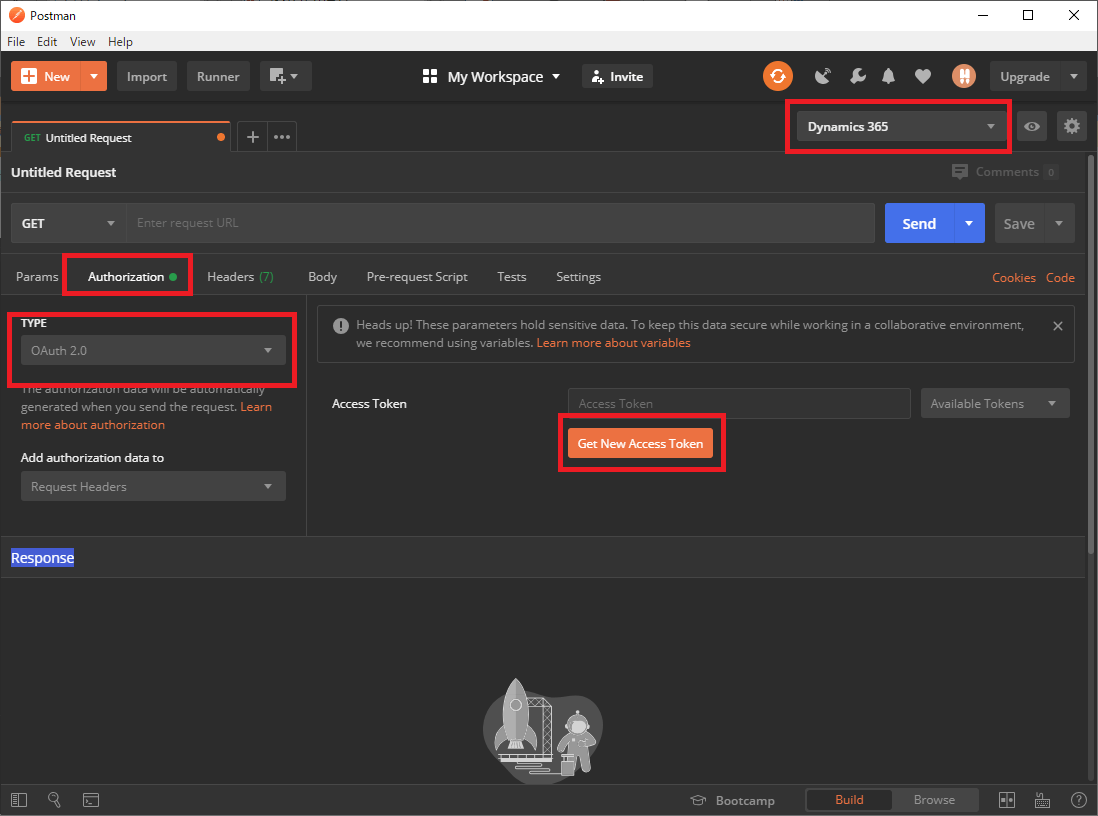The width and height of the screenshot is (1098, 816).
Task: Open the Runner button
Action: click(218, 76)
